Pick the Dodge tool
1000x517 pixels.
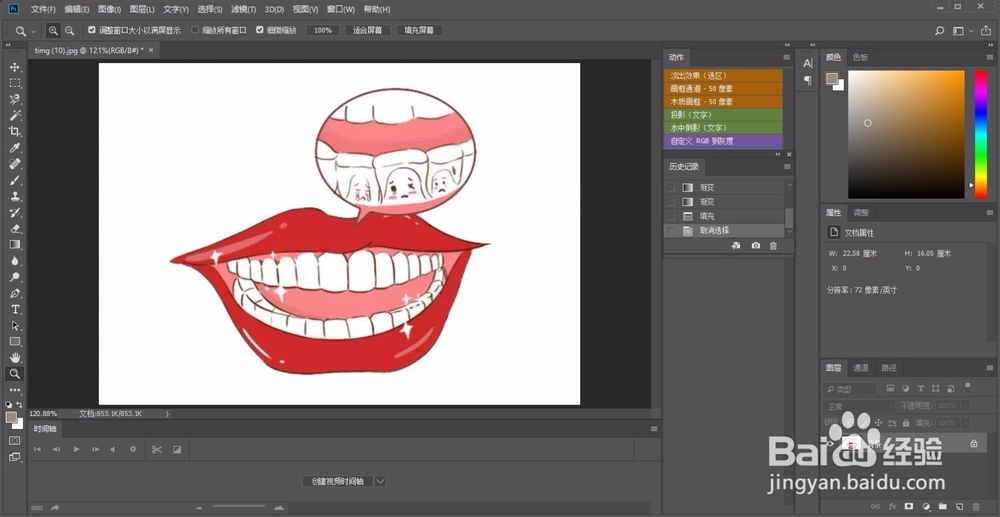point(15,277)
